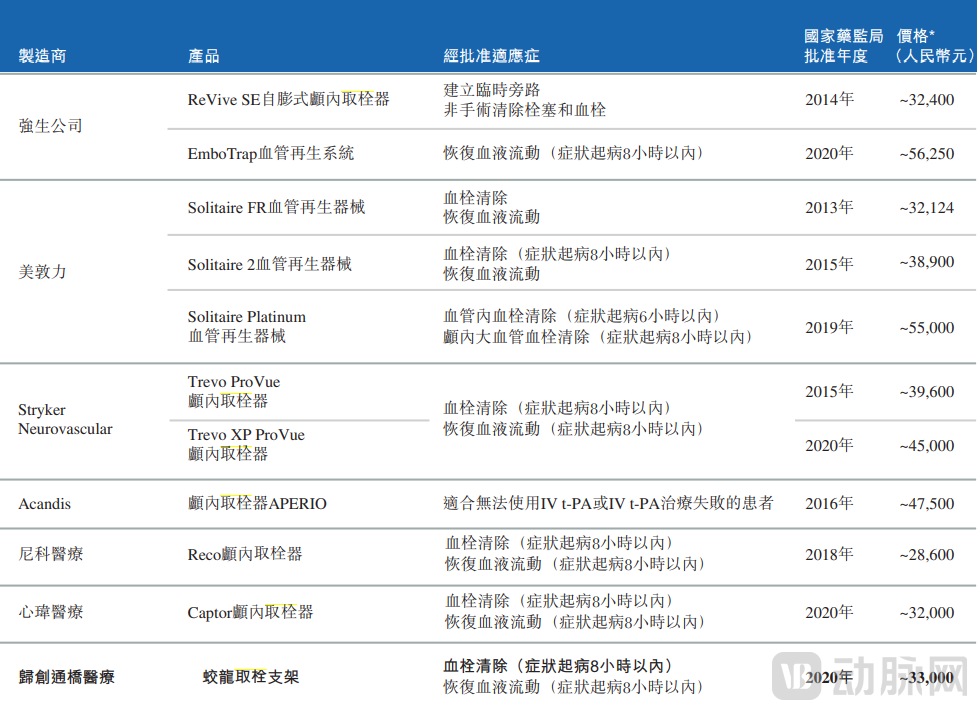This screenshot has width=977, height=710.
Task: Select product 蛟龍取栓支架
Action: pos(250,677)
